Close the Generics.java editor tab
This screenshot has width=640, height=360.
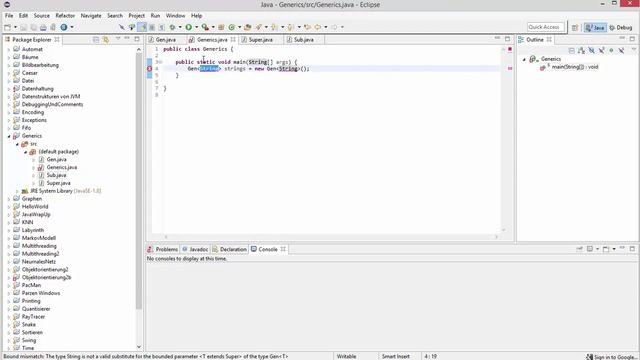coord(233,40)
